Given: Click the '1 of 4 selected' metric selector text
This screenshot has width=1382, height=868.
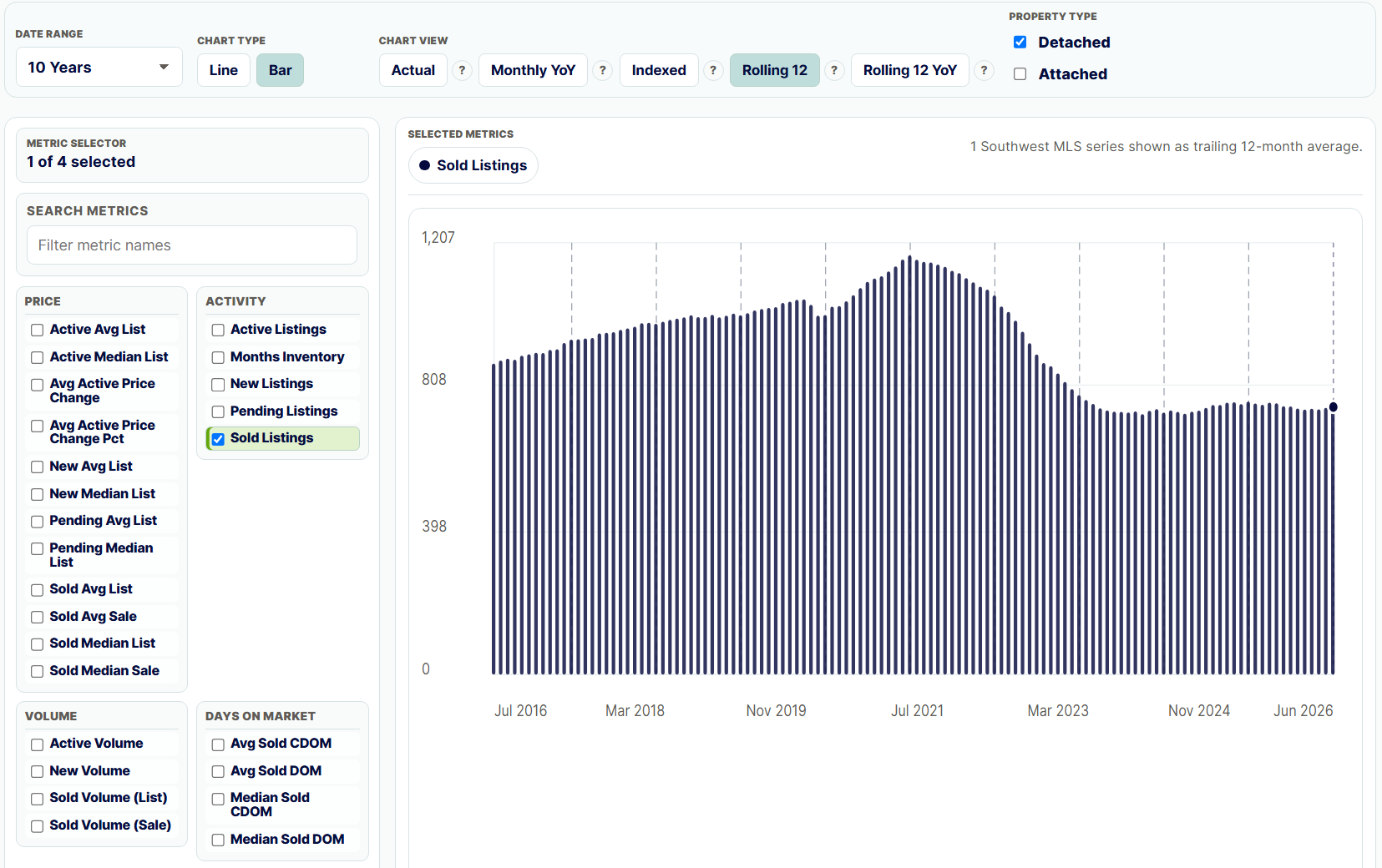Looking at the screenshot, I should [81, 162].
